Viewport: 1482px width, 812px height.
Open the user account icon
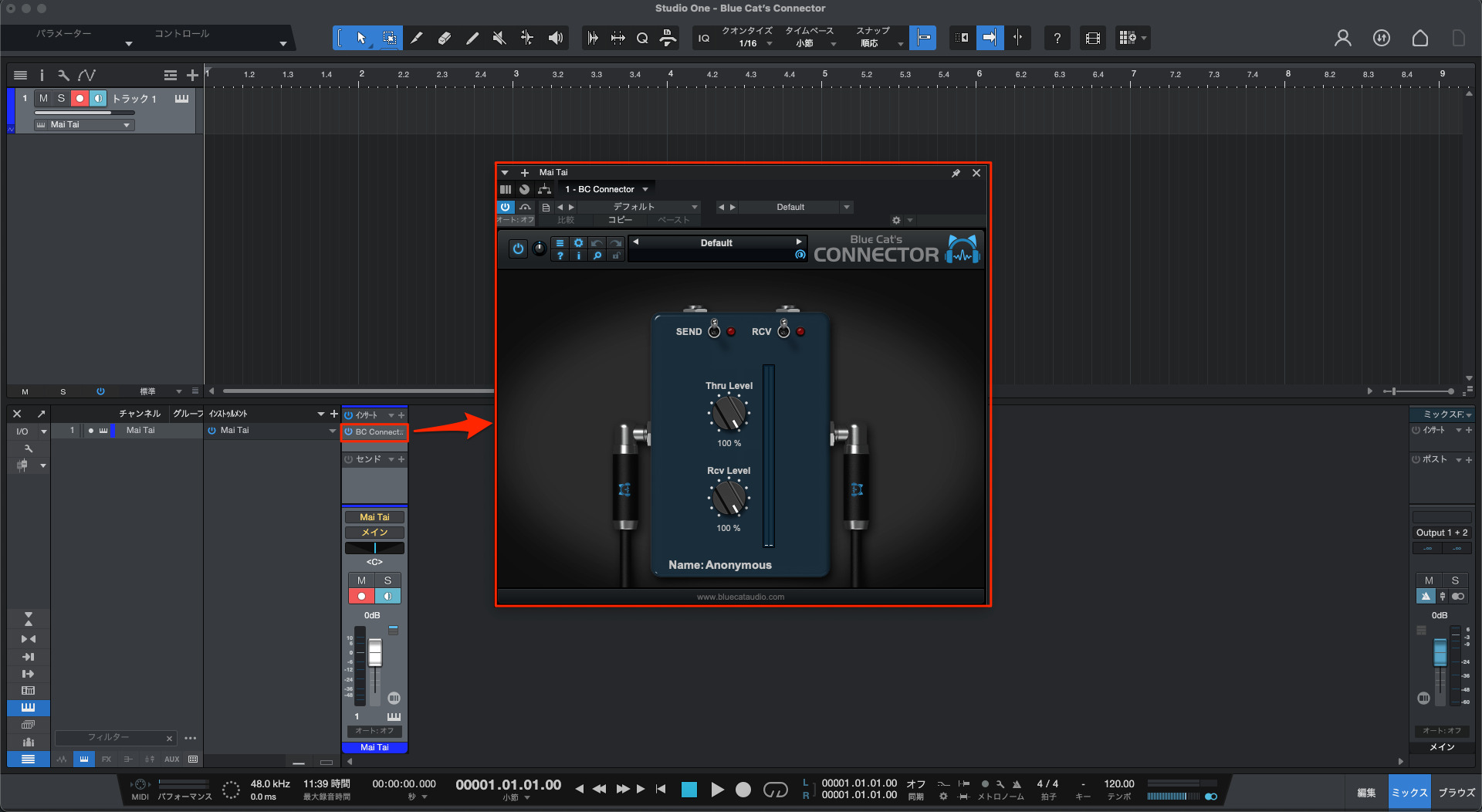(x=1343, y=38)
